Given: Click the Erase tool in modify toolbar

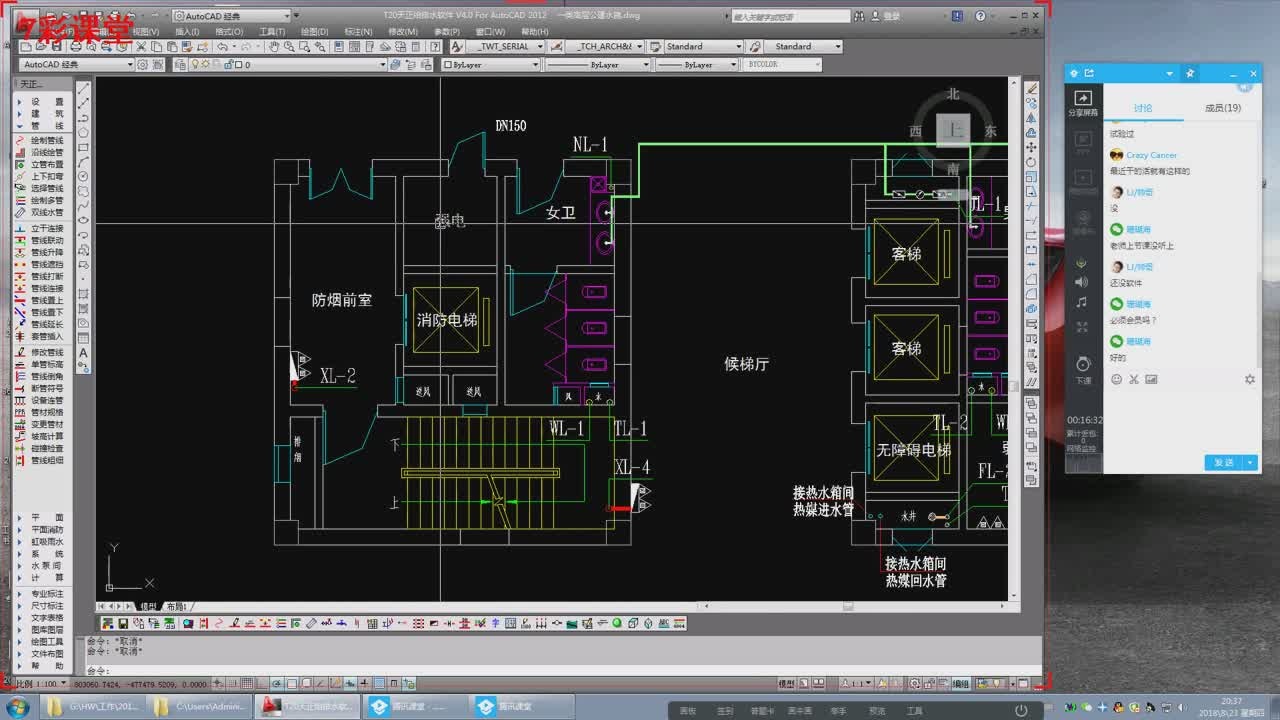Looking at the screenshot, I should click(x=1032, y=89).
